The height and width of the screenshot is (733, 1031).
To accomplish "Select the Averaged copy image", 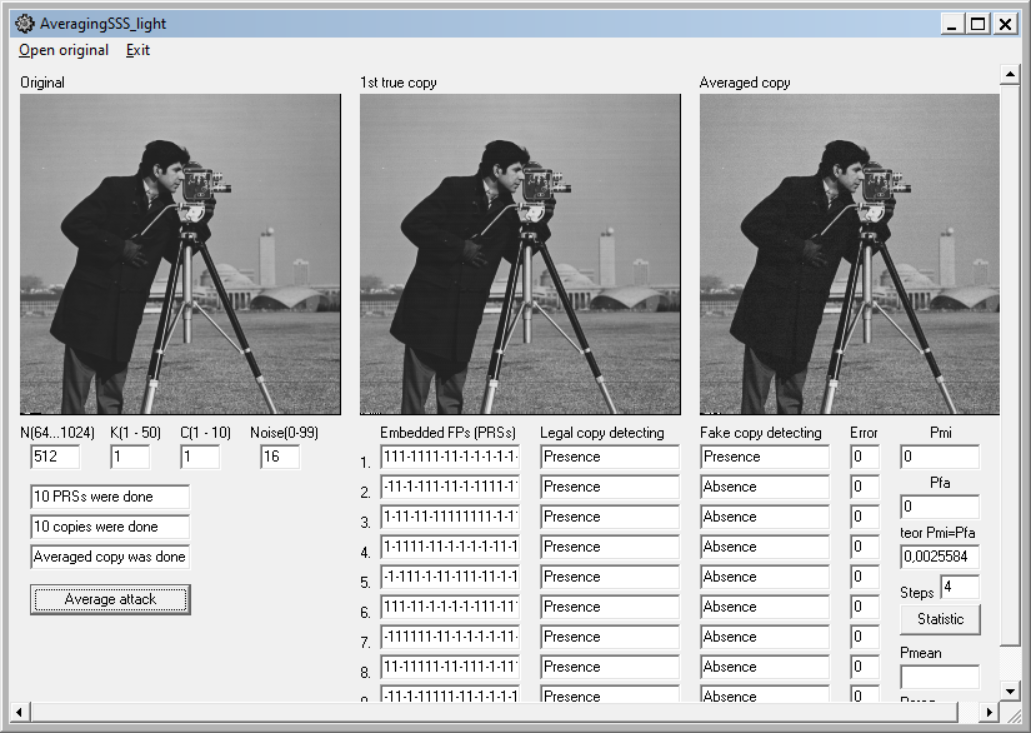I will click(850, 254).
